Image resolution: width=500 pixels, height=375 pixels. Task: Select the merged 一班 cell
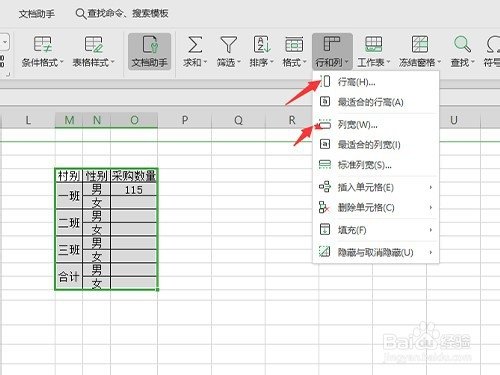click(x=69, y=196)
